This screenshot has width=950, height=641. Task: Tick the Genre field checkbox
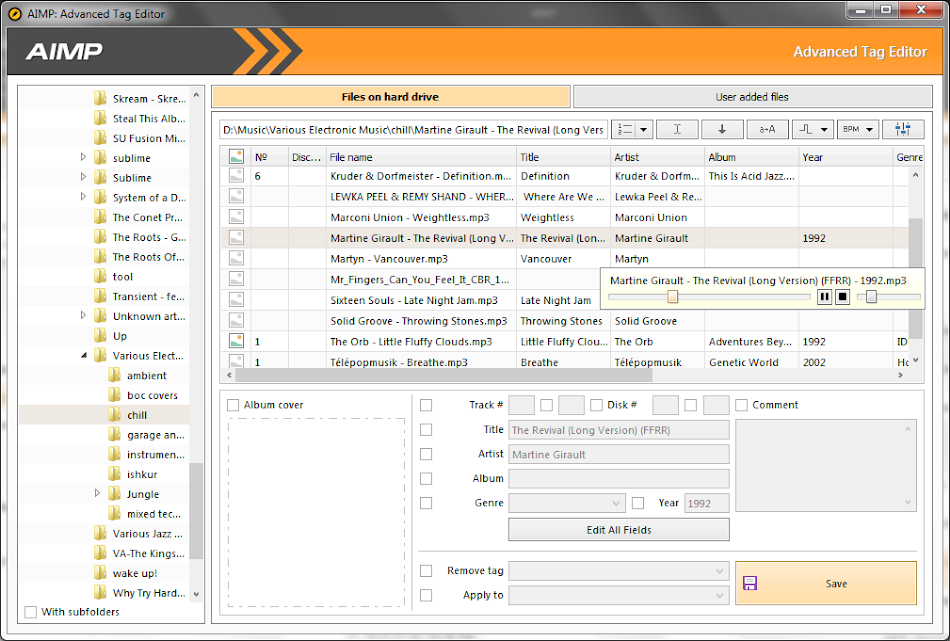point(426,503)
